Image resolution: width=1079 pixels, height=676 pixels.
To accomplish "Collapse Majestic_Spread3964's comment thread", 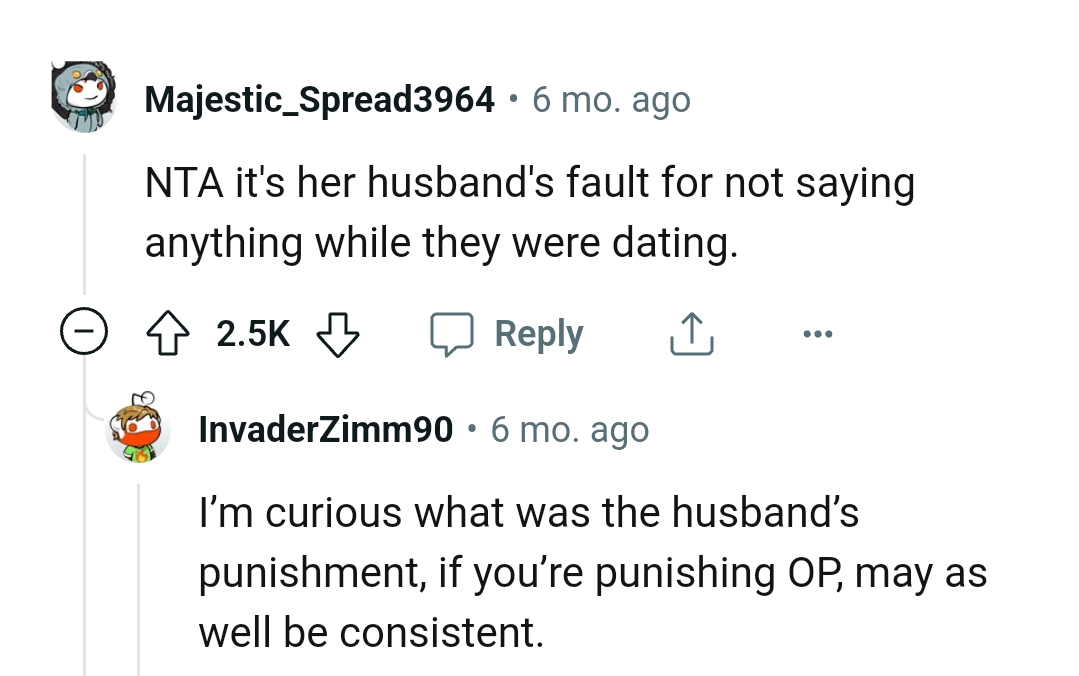I will click(85, 332).
